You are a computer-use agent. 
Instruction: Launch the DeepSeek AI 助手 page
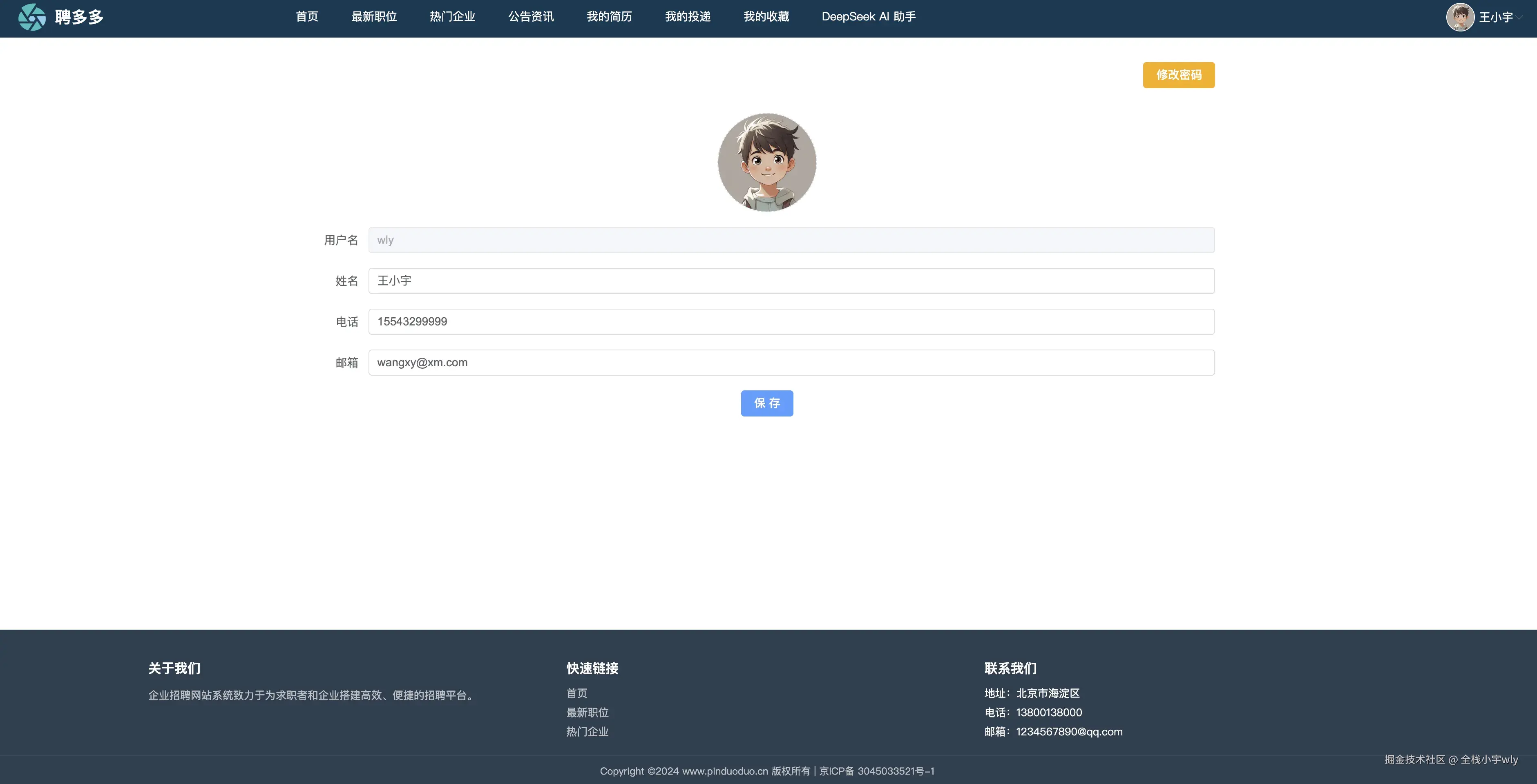coord(868,17)
